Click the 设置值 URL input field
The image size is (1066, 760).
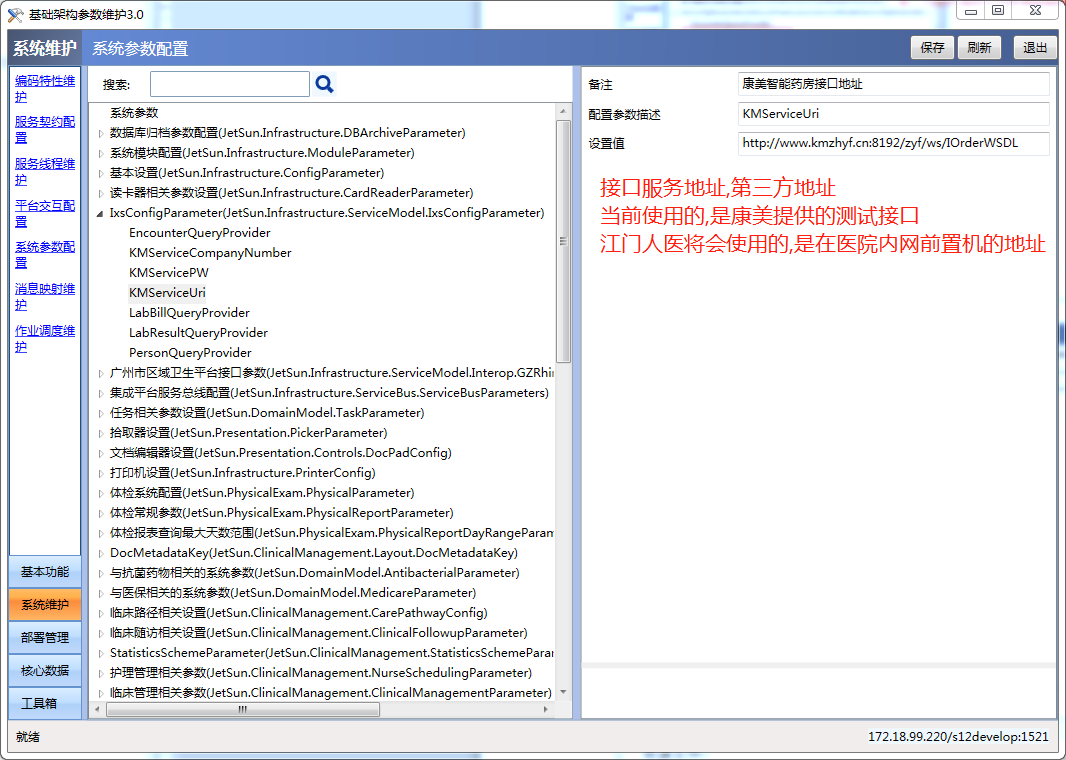[893, 143]
